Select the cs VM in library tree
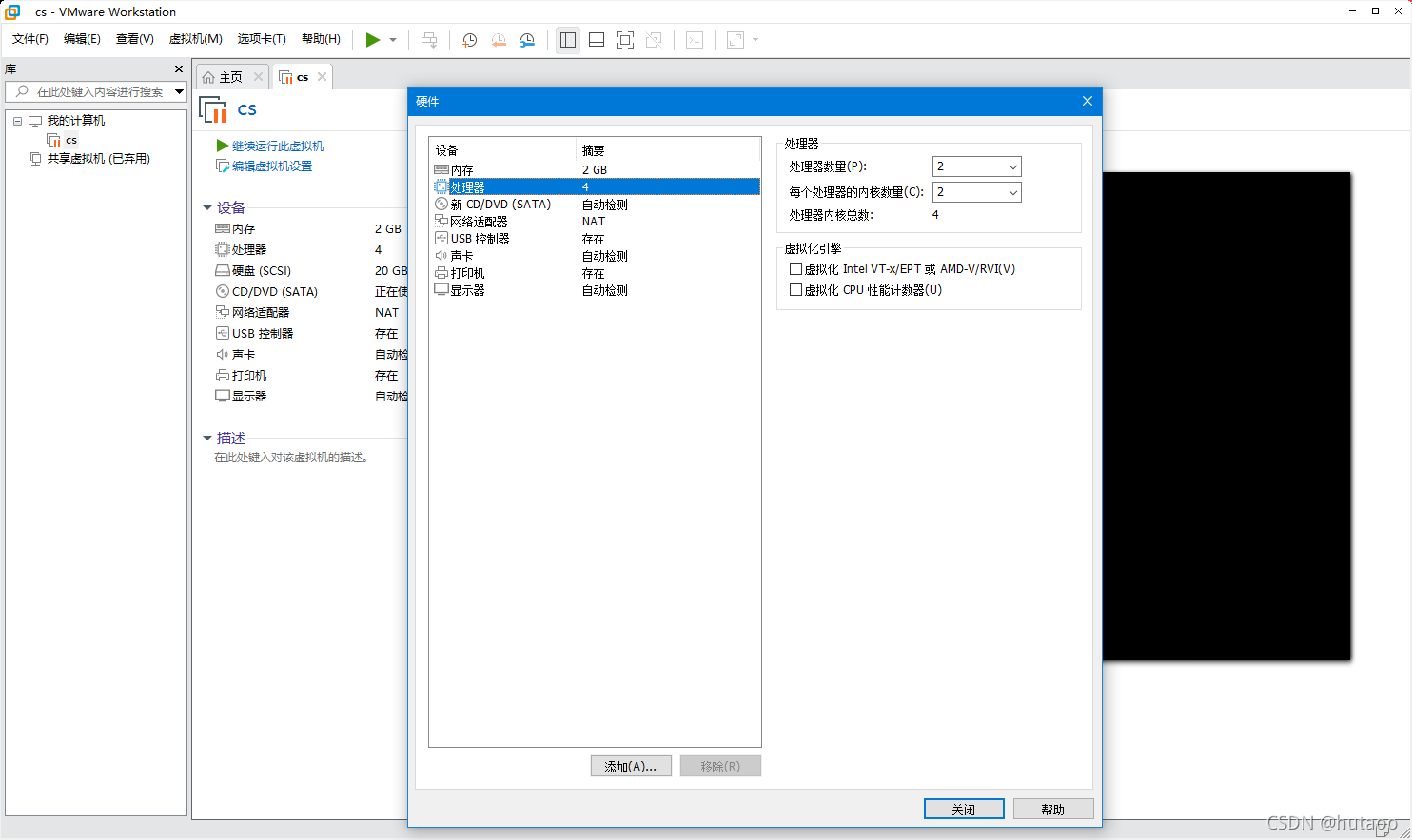1412x840 pixels. (70, 140)
